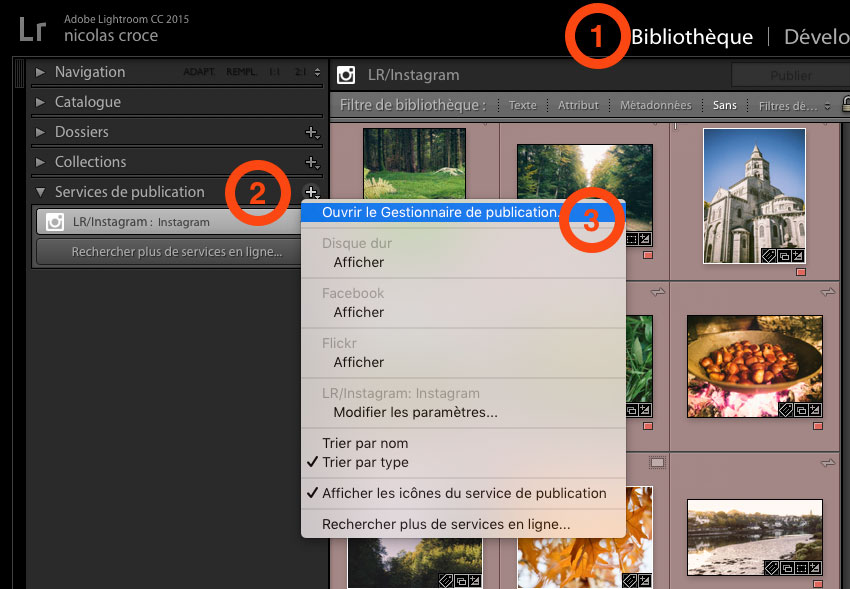Click the Instagram icon in LR/Instagram grid header
The height and width of the screenshot is (589, 850).
[347, 75]
